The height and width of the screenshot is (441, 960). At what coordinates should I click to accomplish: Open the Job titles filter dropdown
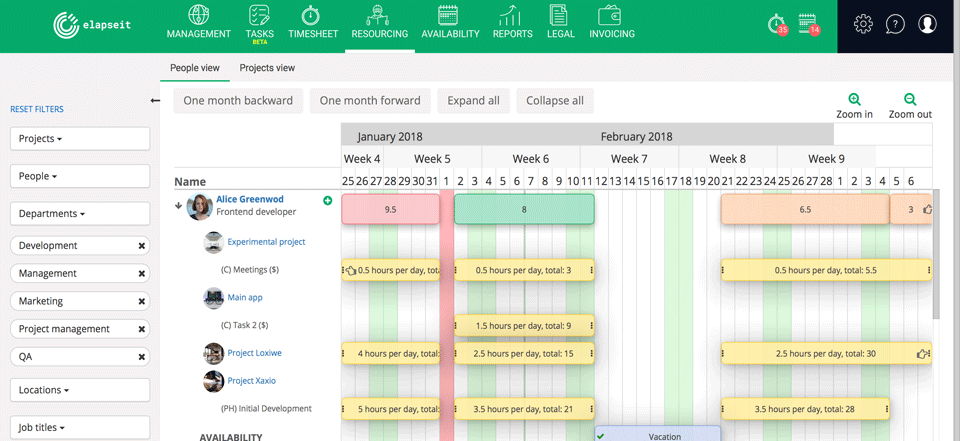80,428
